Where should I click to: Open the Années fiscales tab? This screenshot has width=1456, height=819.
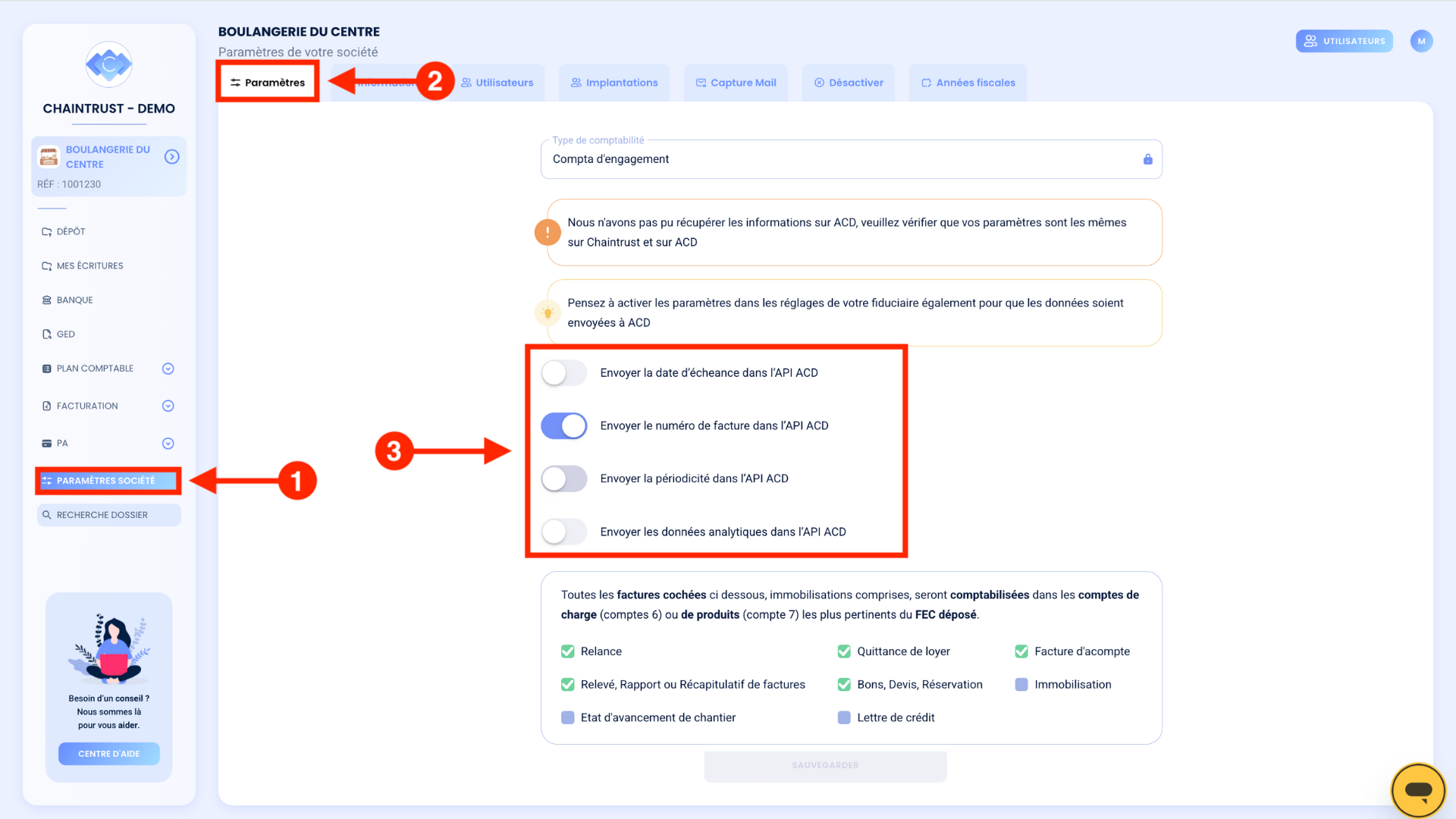coord(968,83)
